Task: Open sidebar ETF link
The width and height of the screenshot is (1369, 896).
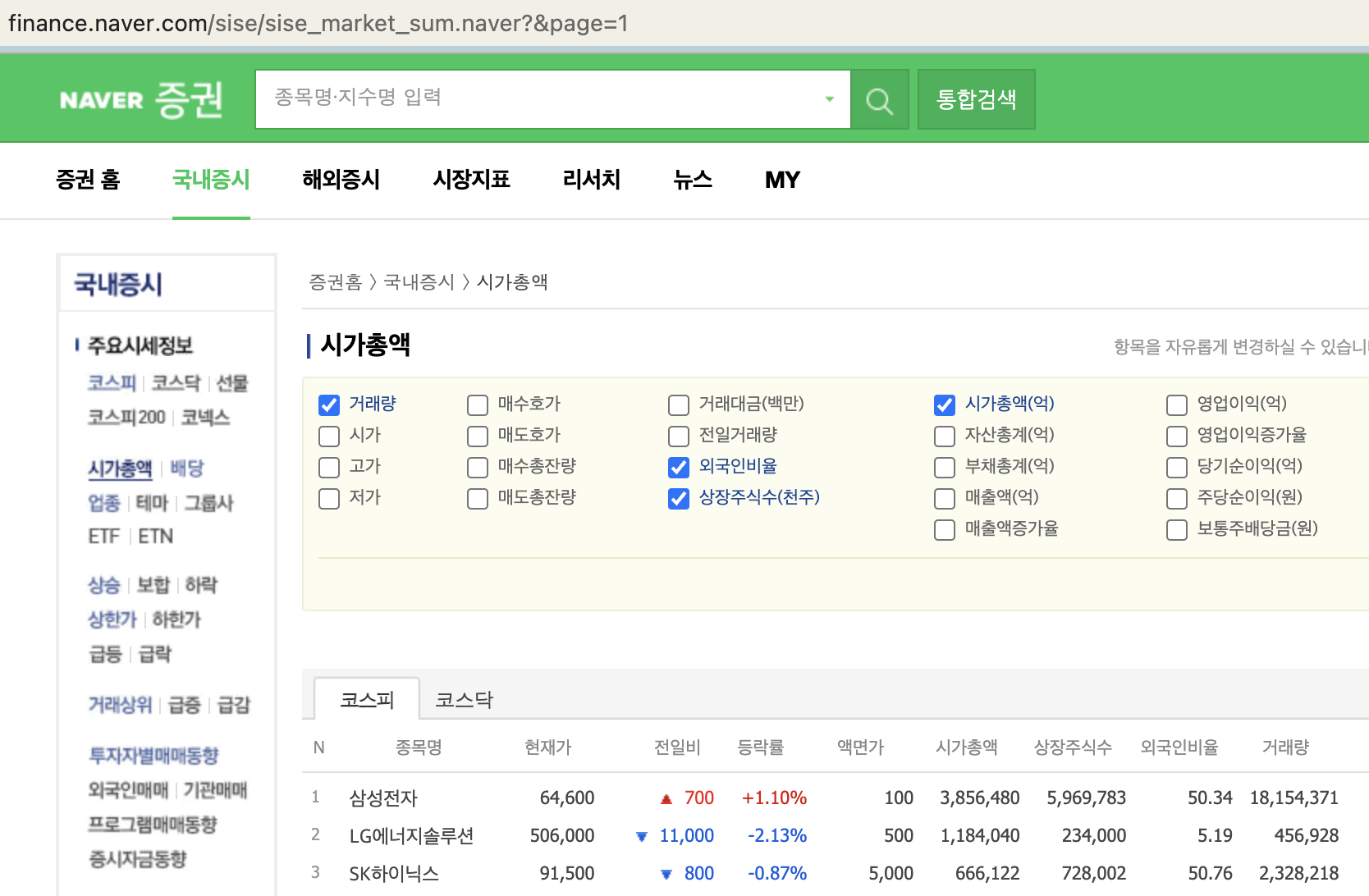Action: [x=103, y=537]
